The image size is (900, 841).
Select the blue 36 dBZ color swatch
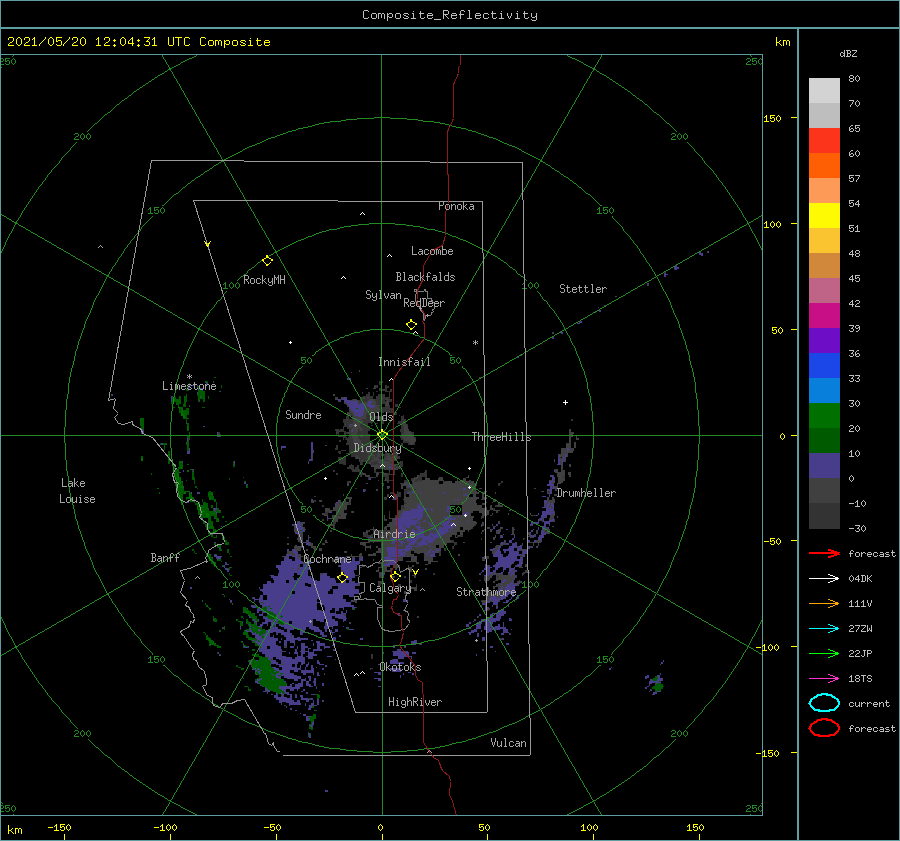pyautogui.click(x=824, y=366)
